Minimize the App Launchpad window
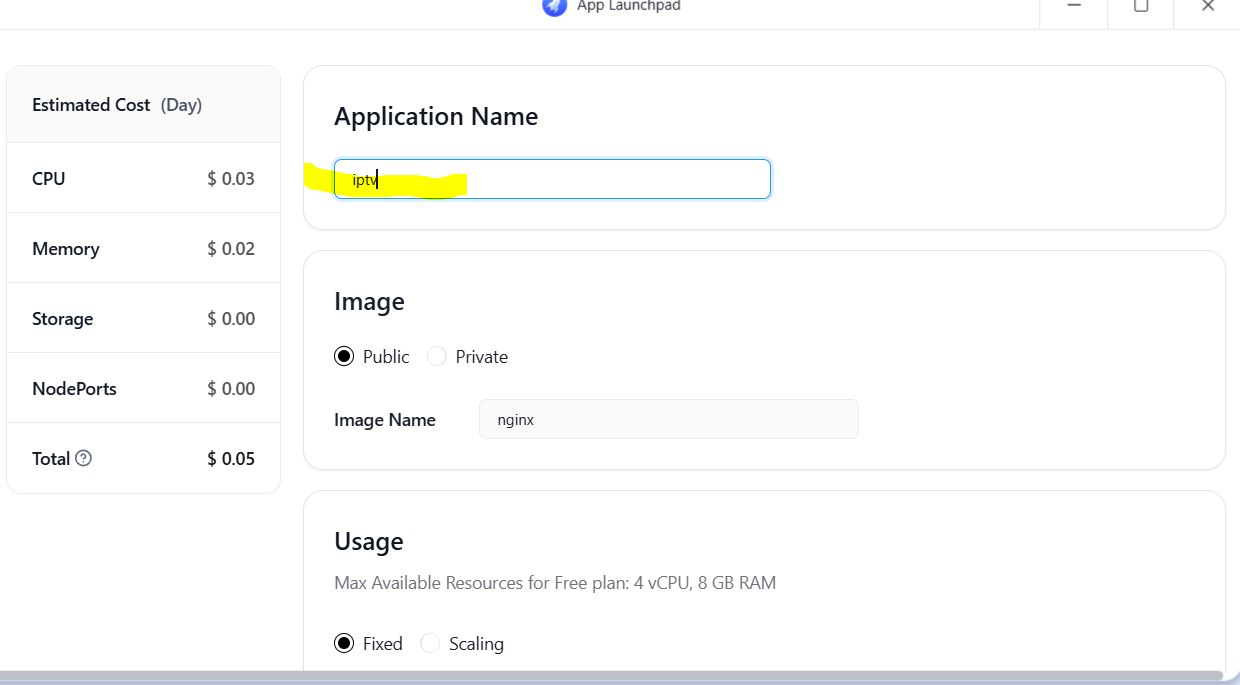 click(1074, 6)
